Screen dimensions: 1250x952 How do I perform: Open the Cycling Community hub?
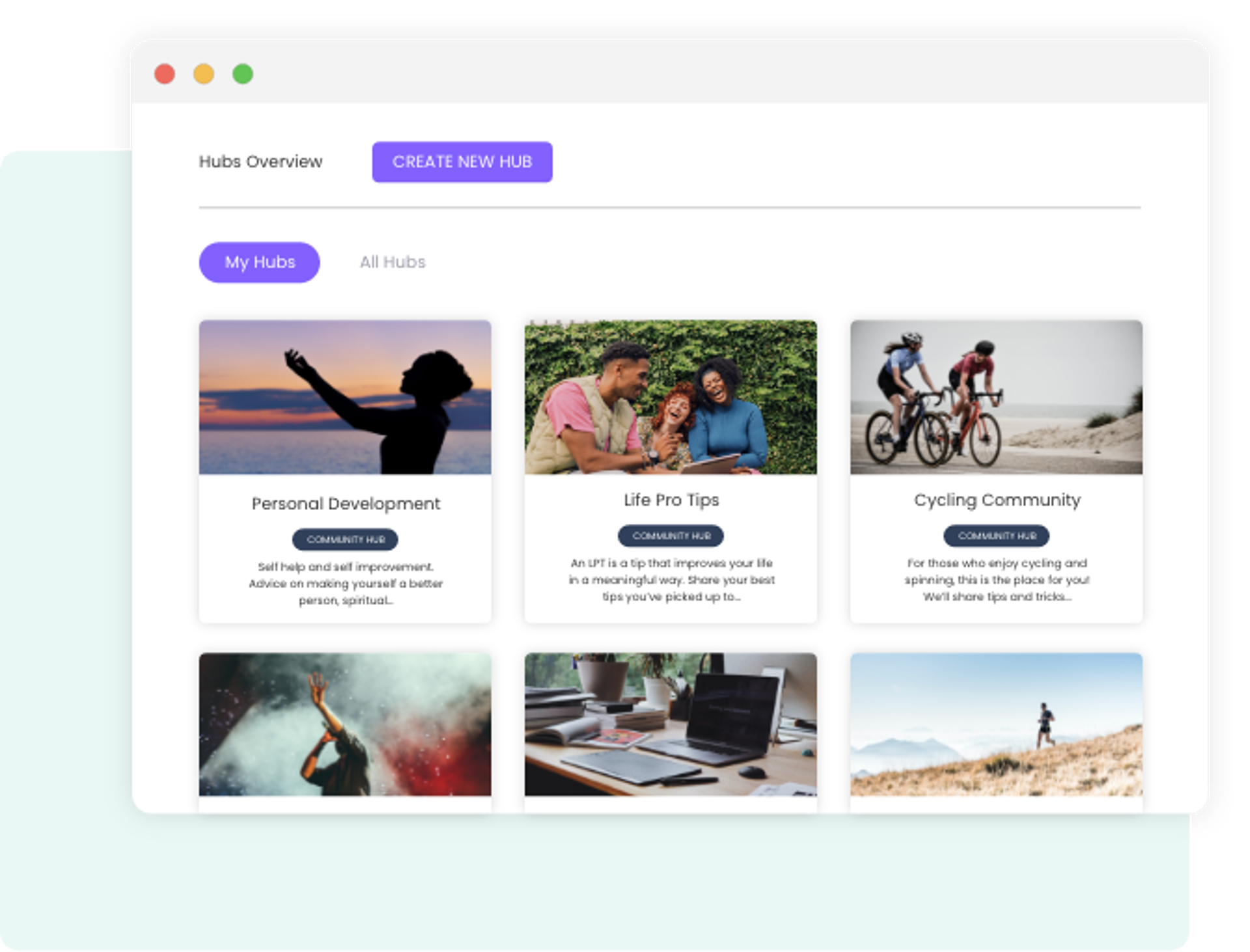coord(997,500)
